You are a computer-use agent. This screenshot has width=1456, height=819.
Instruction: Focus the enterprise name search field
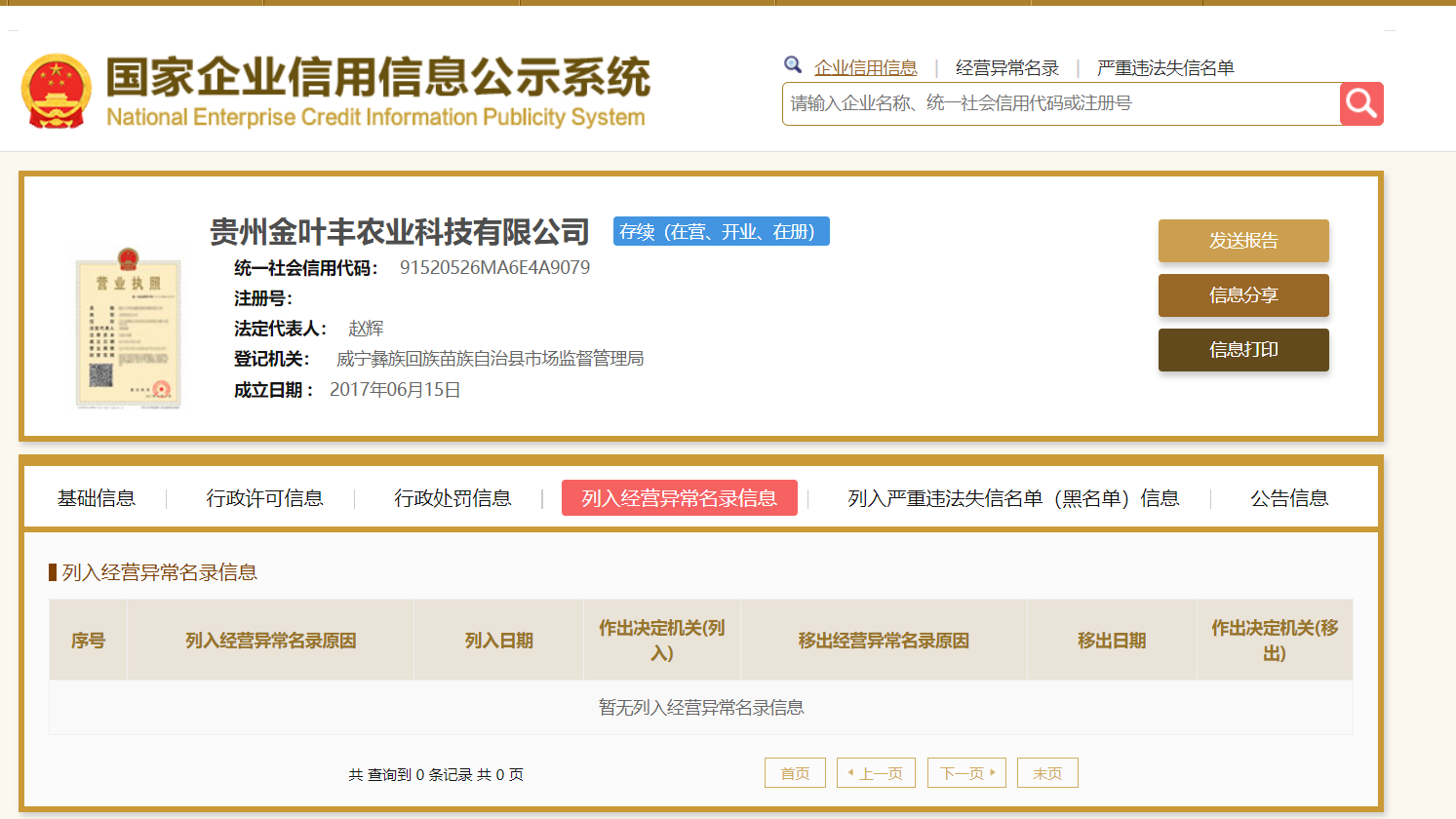1060,103
